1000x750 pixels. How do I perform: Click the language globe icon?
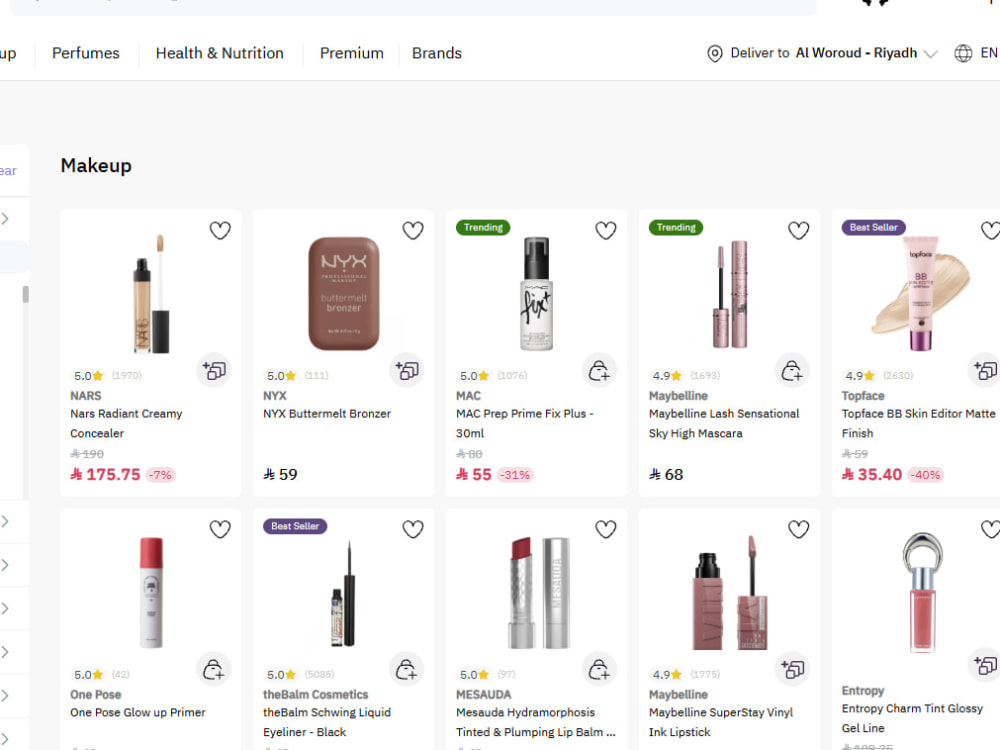tap(963, 54)
